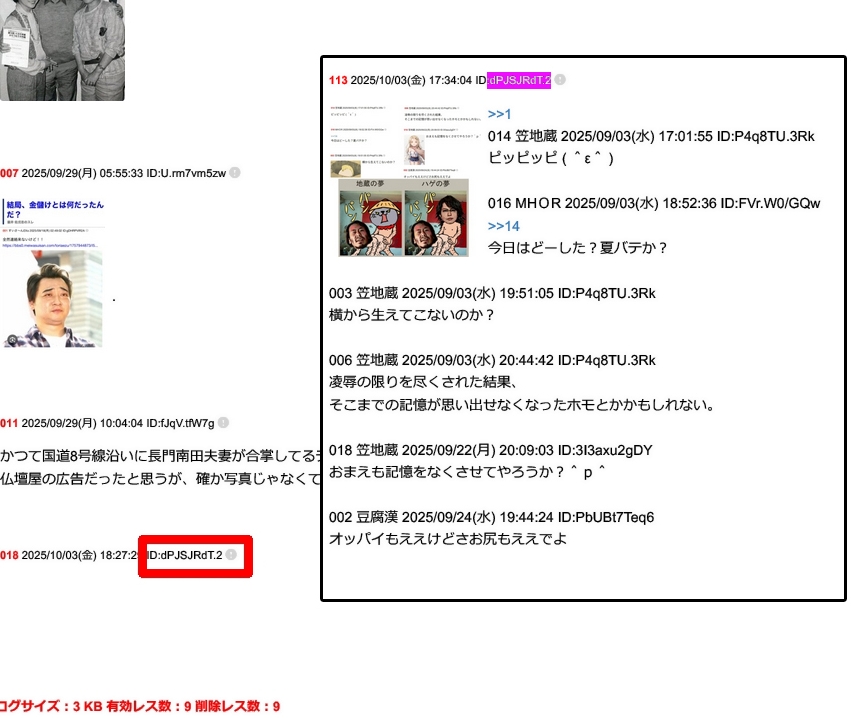Viewport: 853px width, 718px height.
Task: Open the man's photo thumbnail in post 007
Action: [x=52, y=297]
